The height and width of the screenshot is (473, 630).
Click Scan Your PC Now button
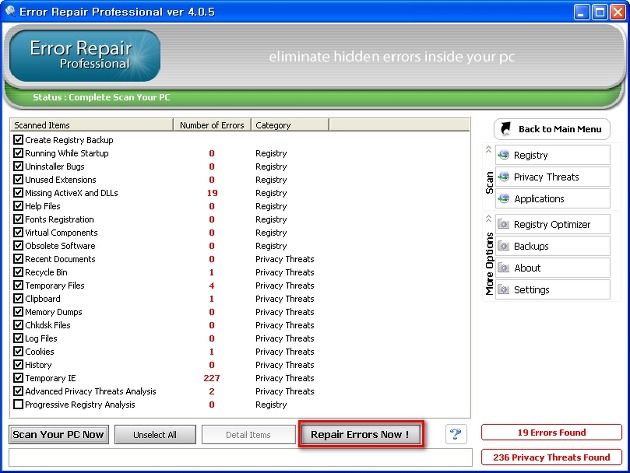point(59,434)
